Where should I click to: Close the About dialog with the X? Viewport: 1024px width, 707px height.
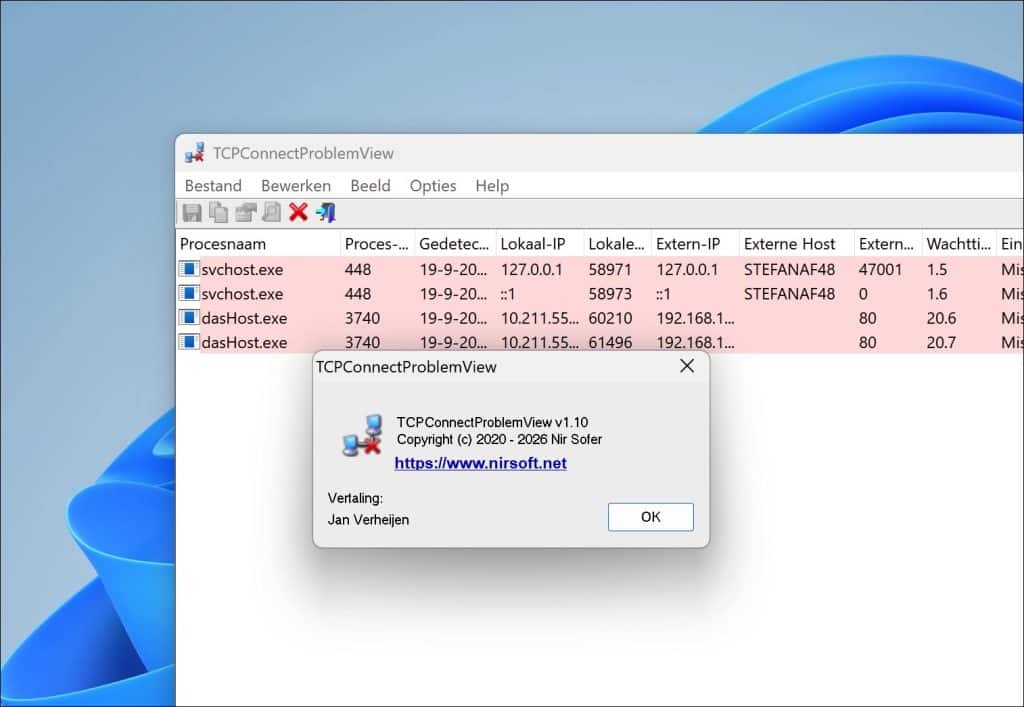pos(687,366)
